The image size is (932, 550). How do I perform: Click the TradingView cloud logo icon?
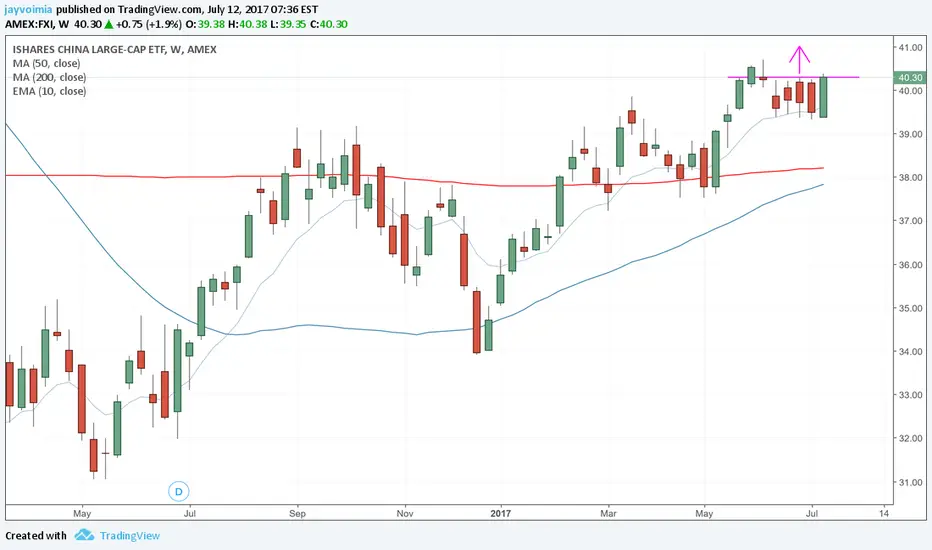84,535
